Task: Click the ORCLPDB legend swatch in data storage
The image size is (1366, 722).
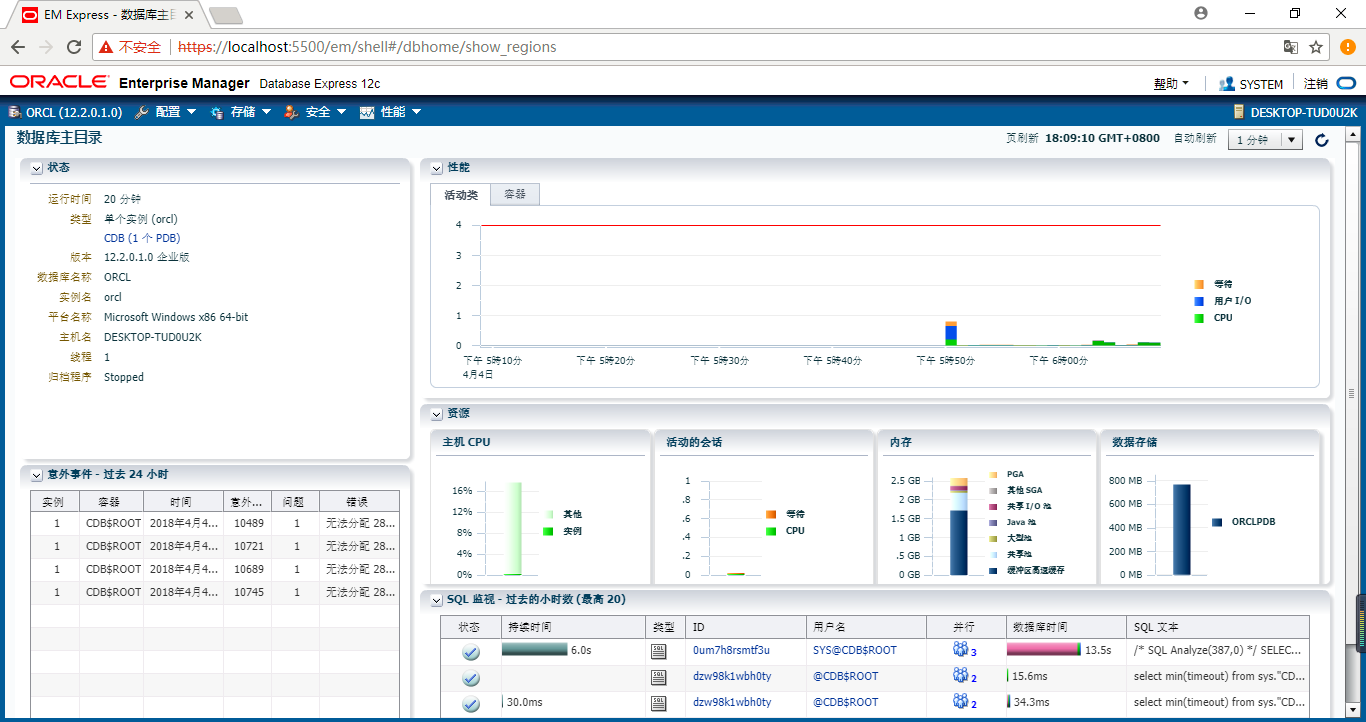Action: (1217, 522)
